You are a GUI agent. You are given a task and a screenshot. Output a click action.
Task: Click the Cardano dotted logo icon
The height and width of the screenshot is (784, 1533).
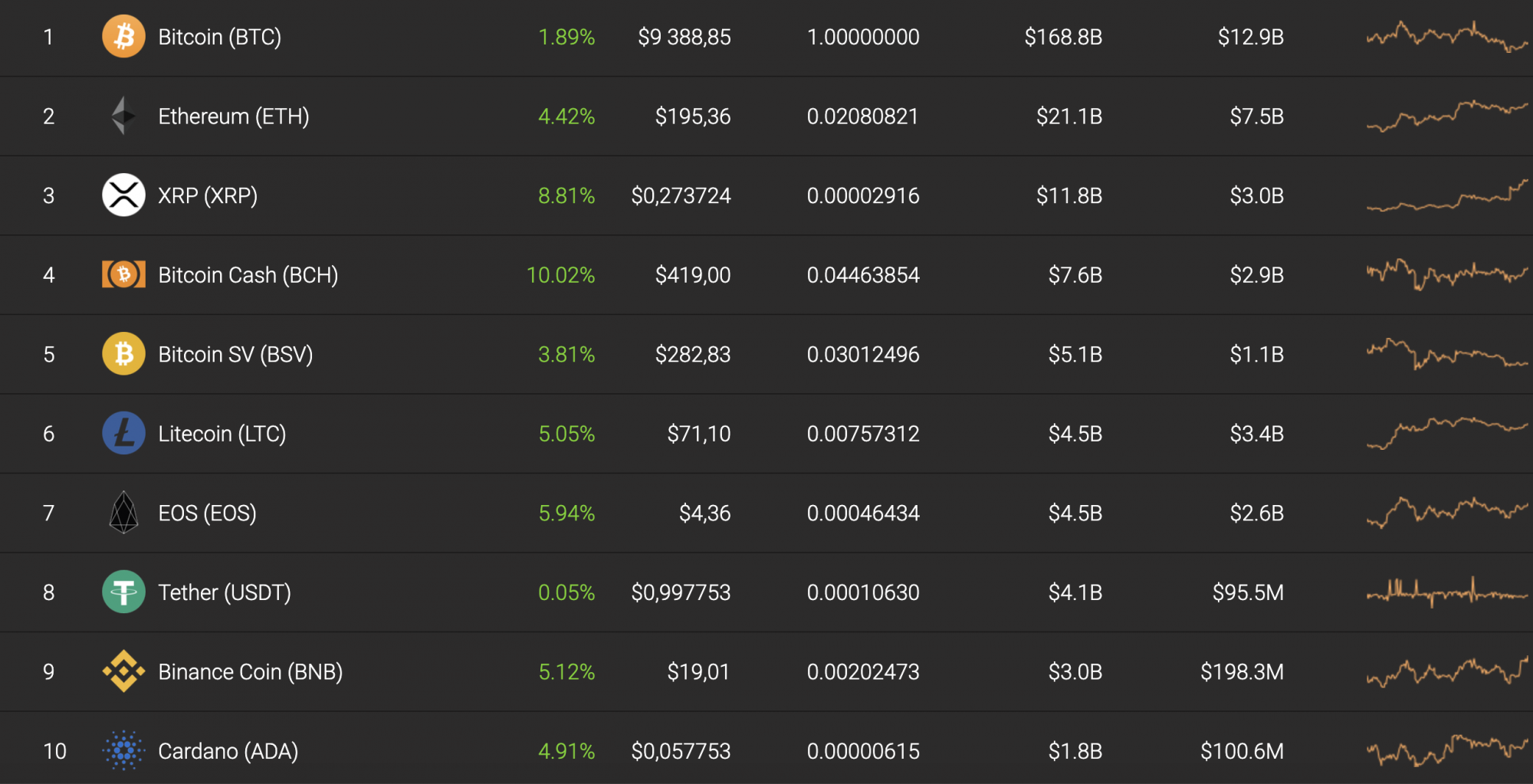pos(123,750)
